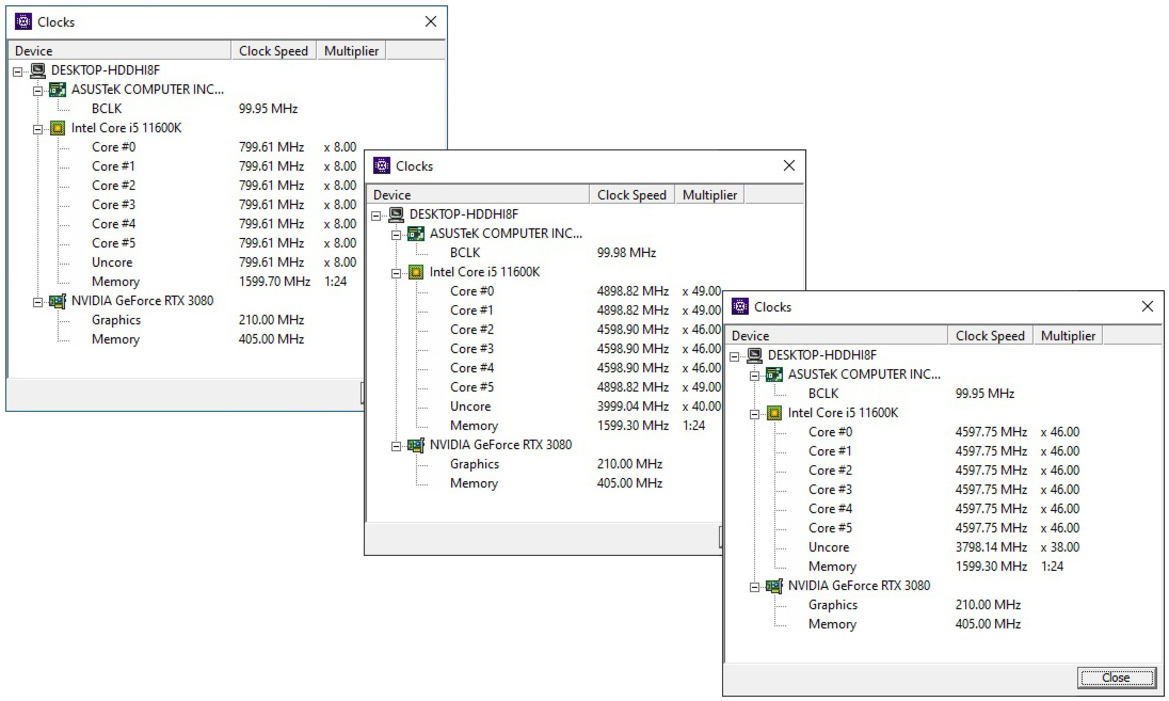Select the Core #0 row showing 799.61 MHz

pyautogui.click(x=224, y=147)
